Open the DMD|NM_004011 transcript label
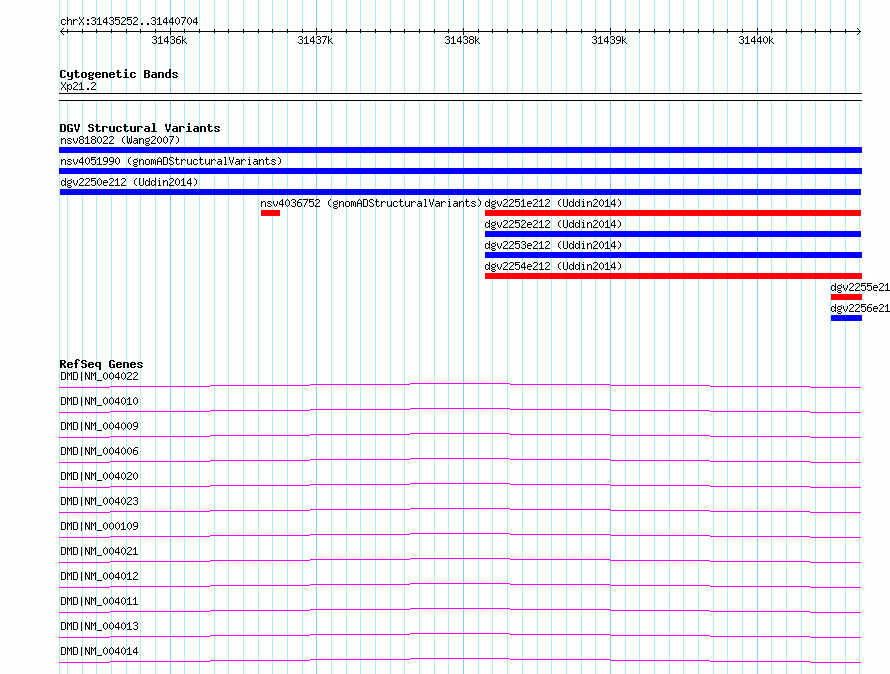This screenshot has width=890, height=674. [99, 601]
